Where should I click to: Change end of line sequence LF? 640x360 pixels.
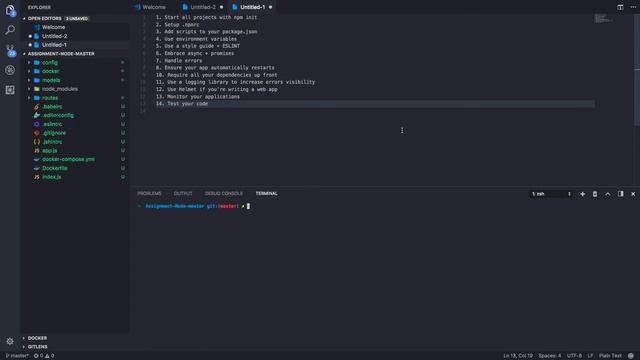(x=590, y=356)
